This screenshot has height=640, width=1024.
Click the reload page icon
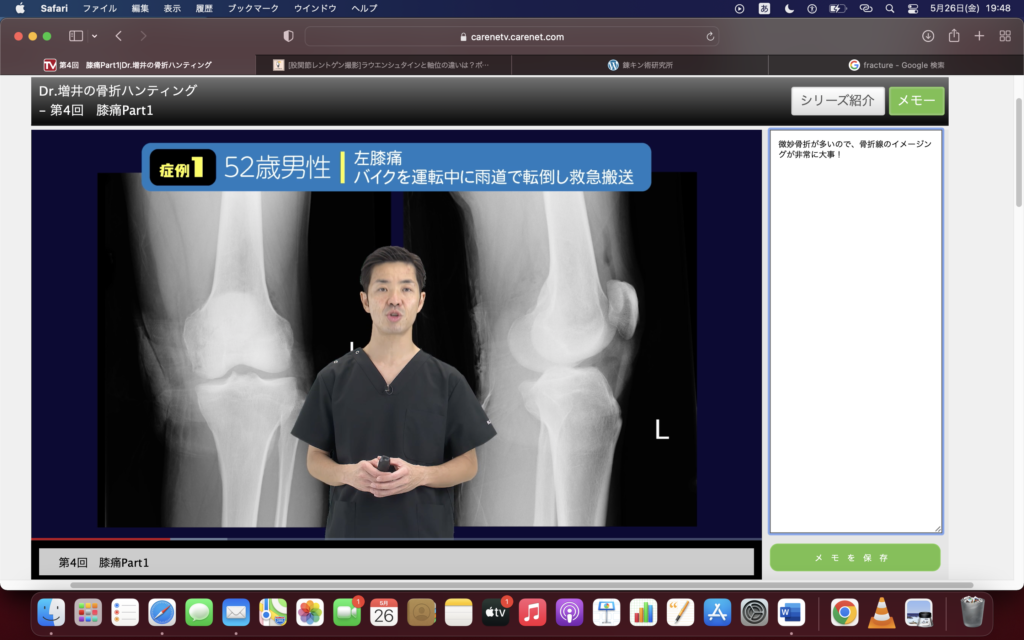710,36
